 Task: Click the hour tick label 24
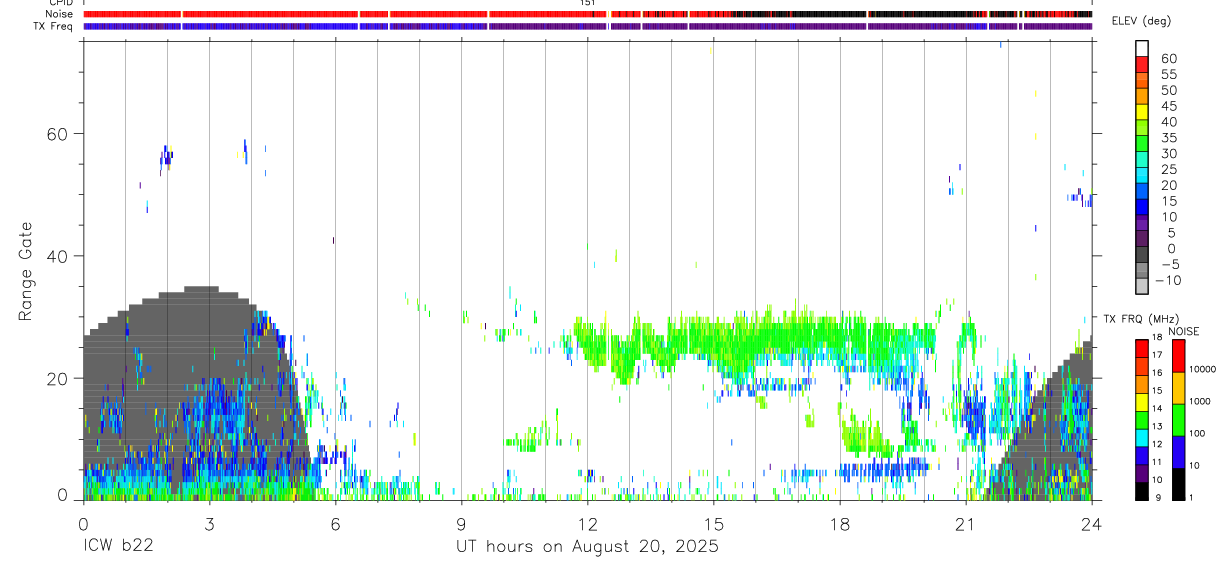[1091, 524]
